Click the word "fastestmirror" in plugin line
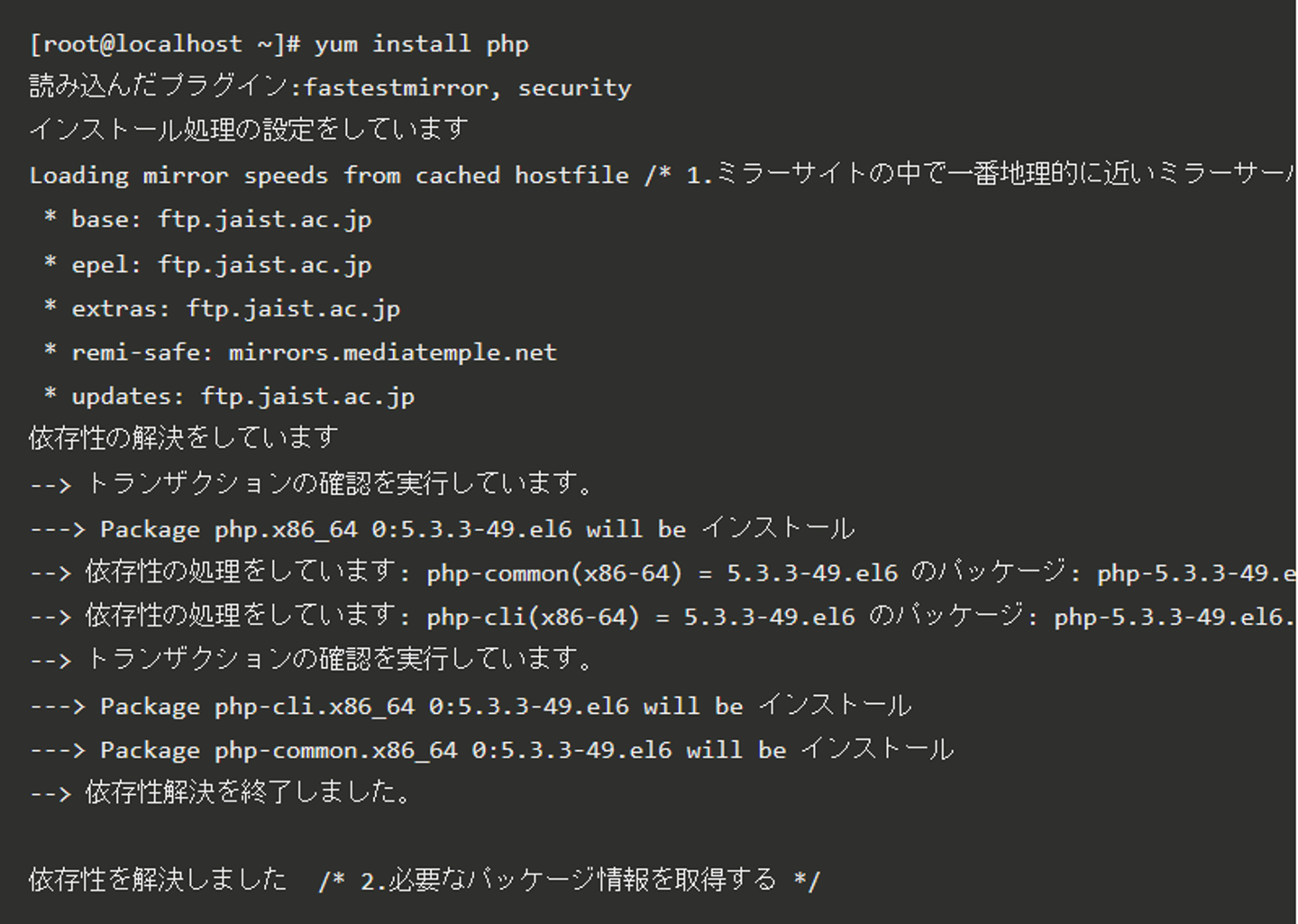The image size is (1298, 924). coord(397,87)
